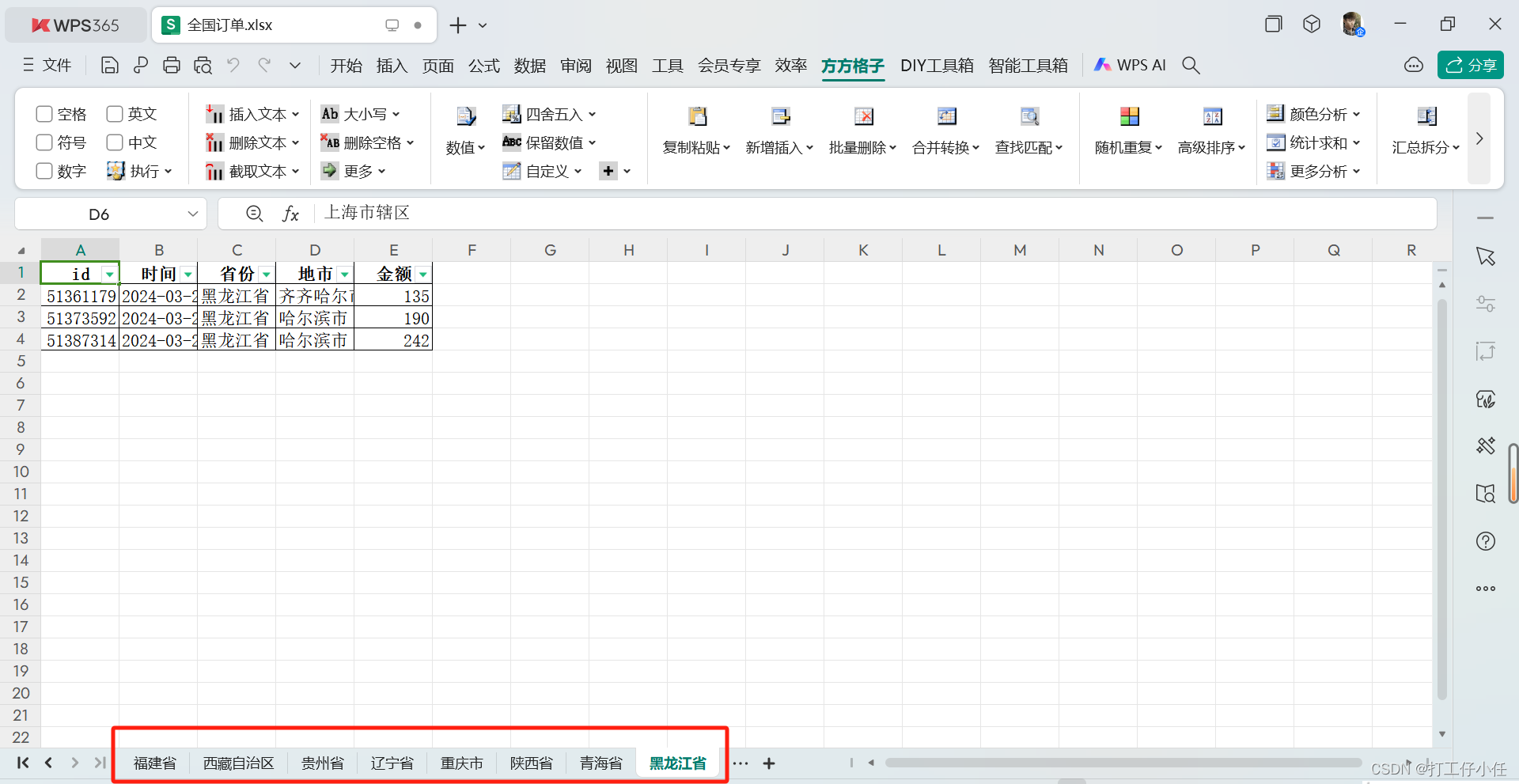Switch to the 西藏自治区 sheet tab
This screenshot has height=784, width=1519.
click(239, 763)
